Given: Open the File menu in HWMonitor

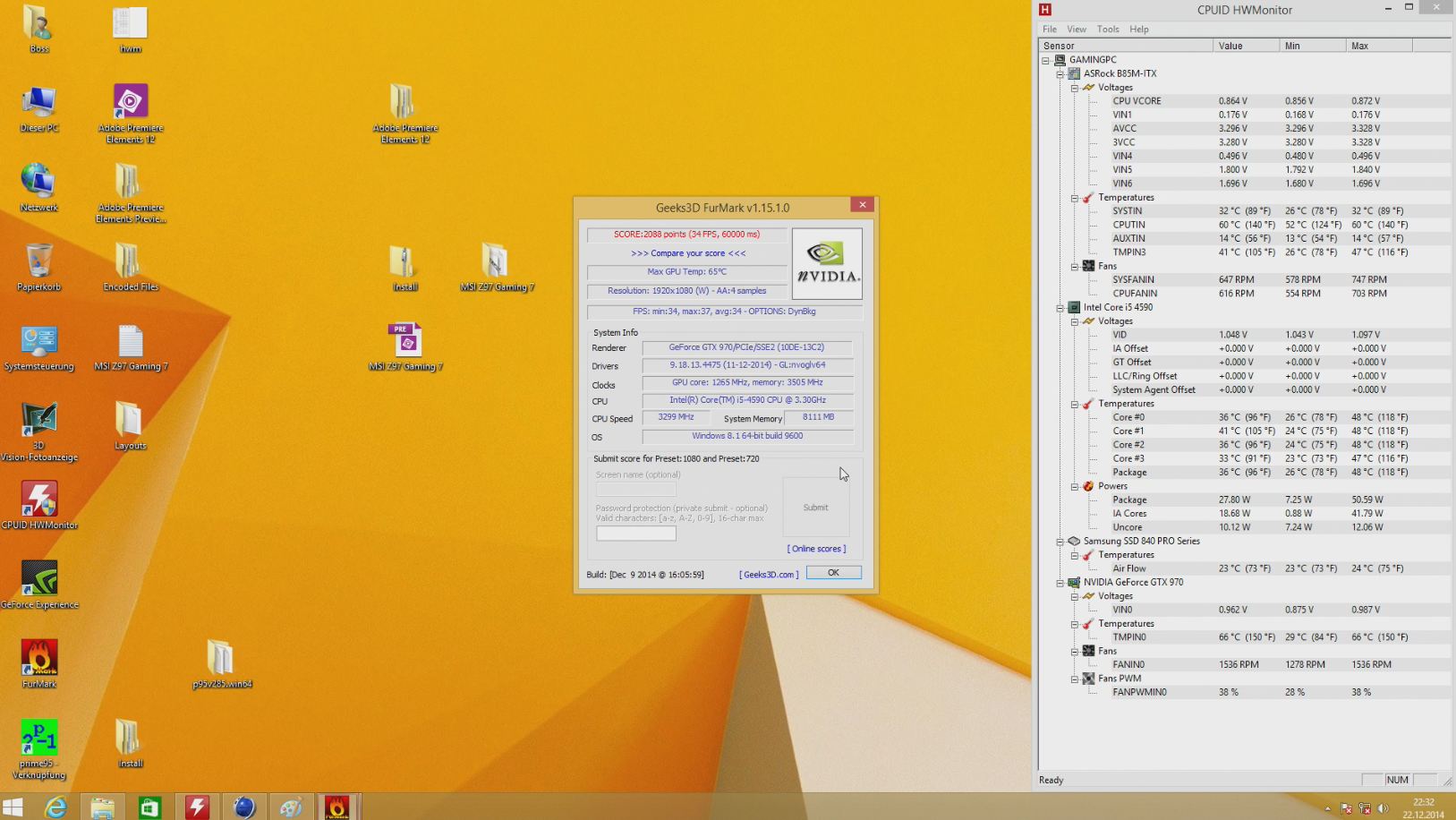Looking at the screenshot, I should pos(1050,30).
